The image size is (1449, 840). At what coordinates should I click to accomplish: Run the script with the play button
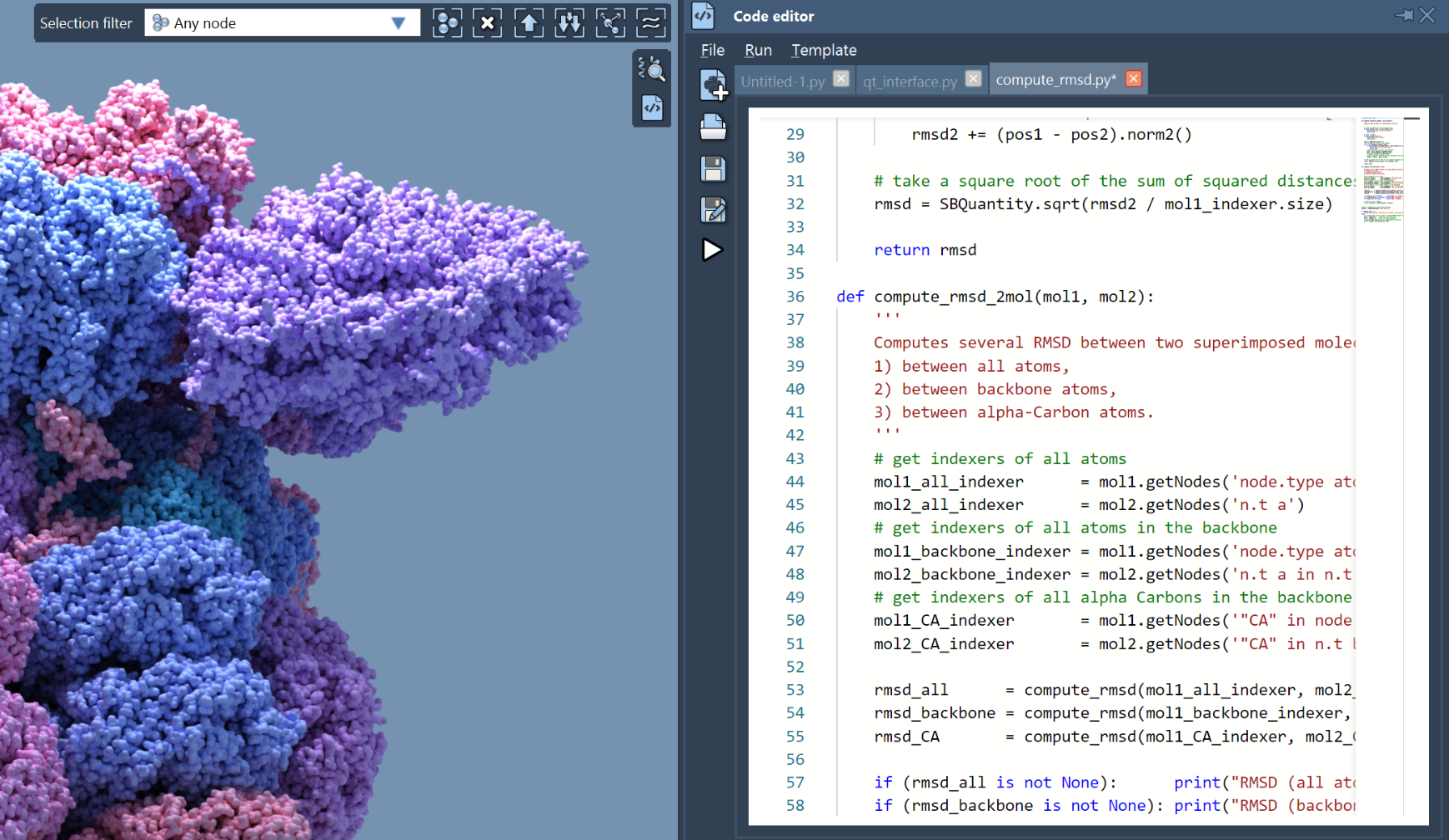tap(712, 250)
